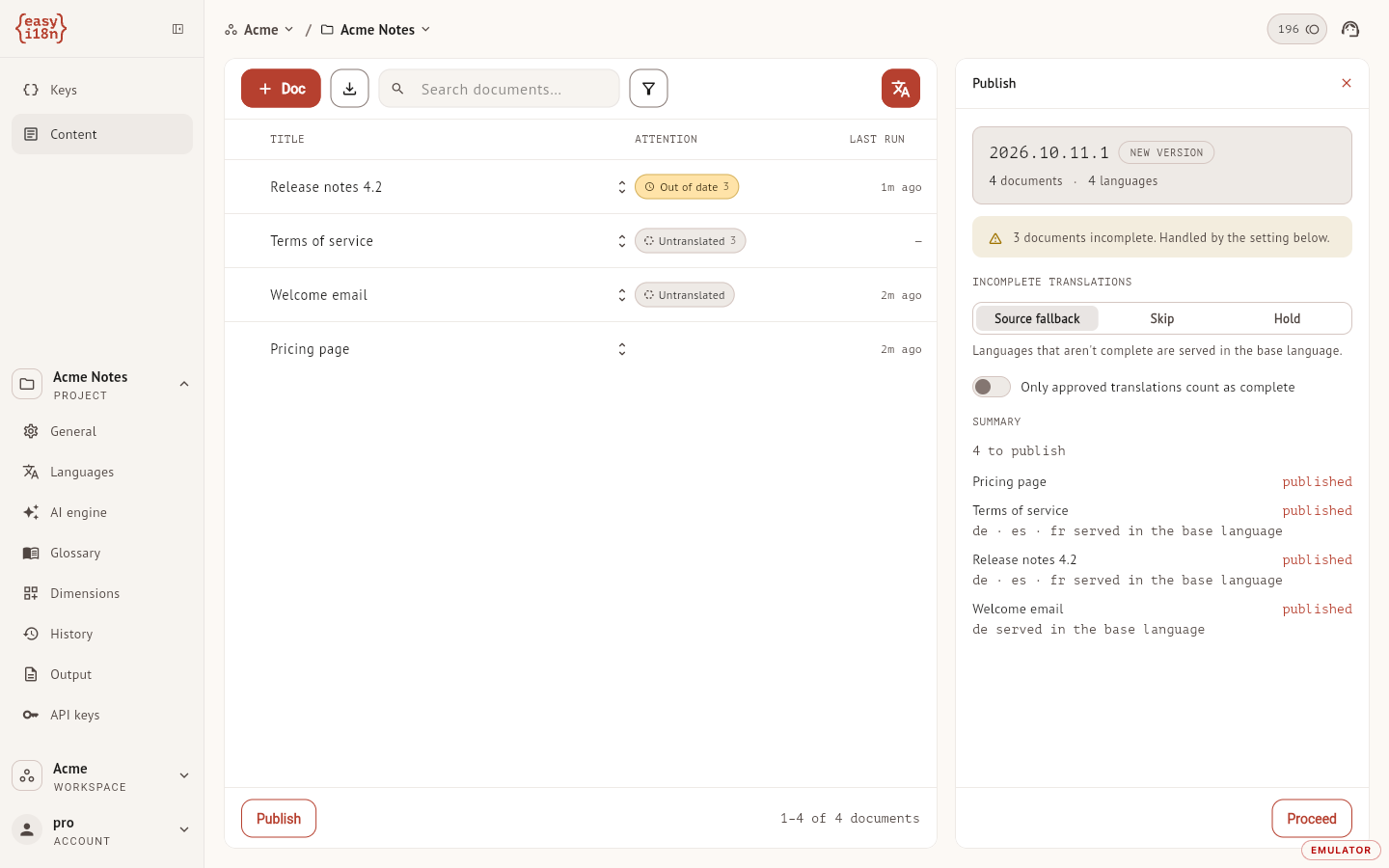Expand the Welcome email row chevron
This screenshot has height=868, width=1389.
[x=622, y=295]
